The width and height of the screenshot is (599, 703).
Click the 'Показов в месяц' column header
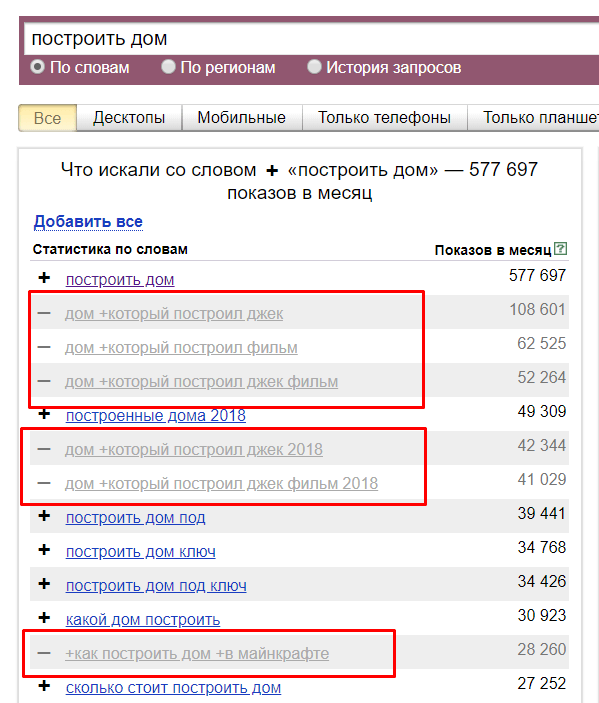click(493, 250)
